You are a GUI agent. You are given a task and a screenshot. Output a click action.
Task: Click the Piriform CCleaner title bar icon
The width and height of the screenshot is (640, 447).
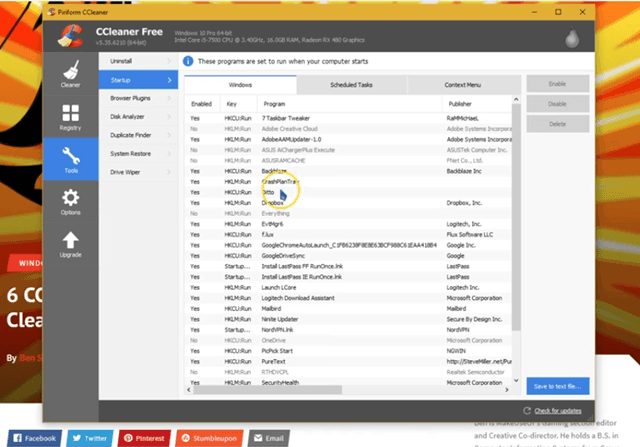pos(51,12)
